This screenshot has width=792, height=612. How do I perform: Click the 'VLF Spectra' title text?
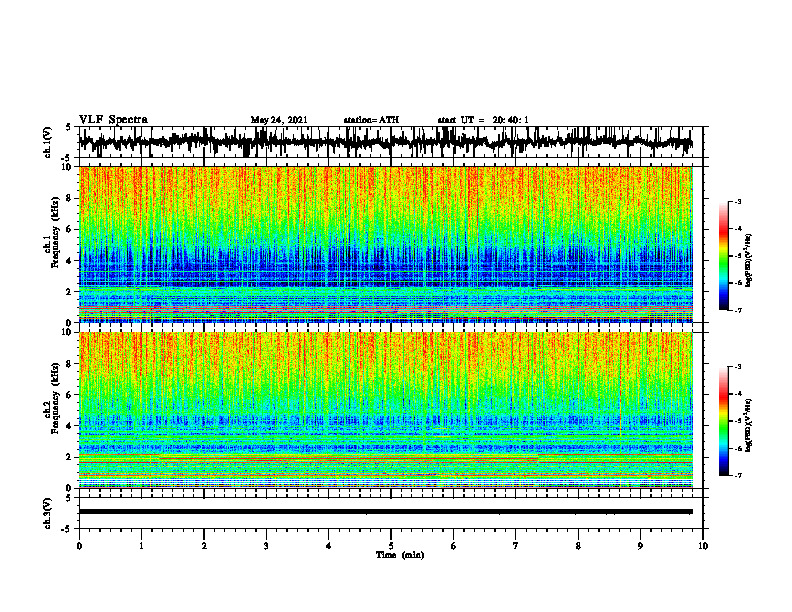click(x=113, y=120)
